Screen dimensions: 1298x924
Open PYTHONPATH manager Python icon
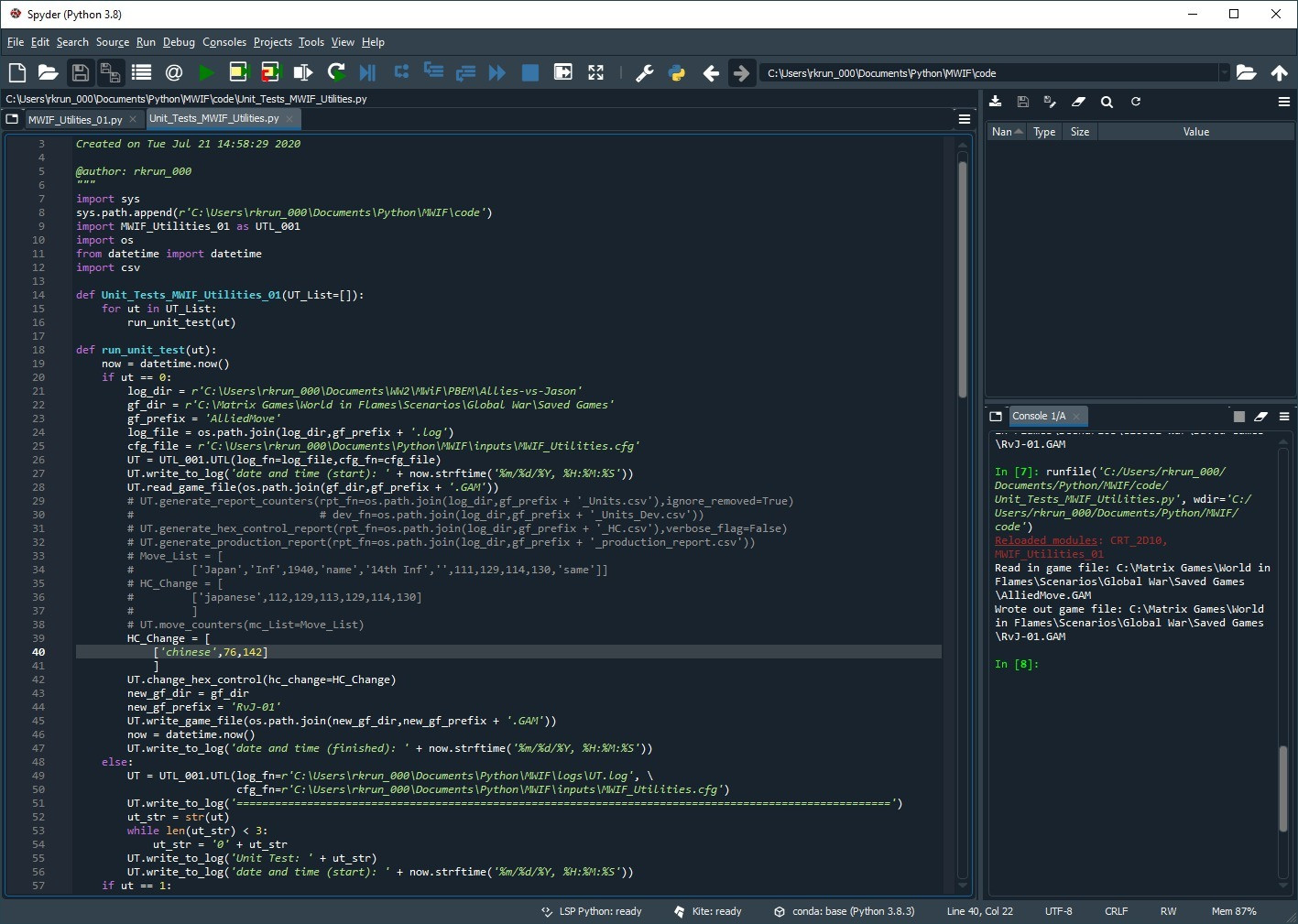tap(677, 73)
